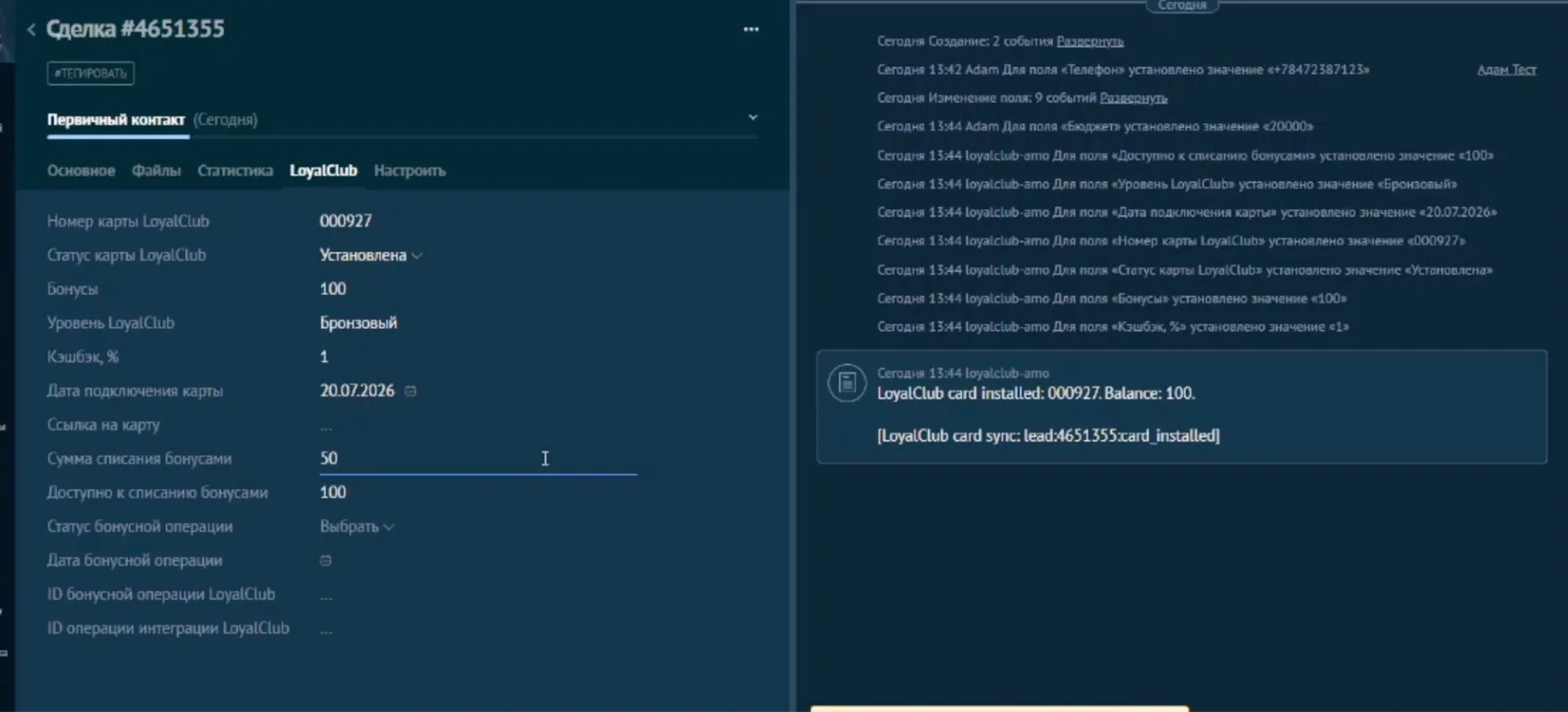Click the log entry setting Бюджет to 20000
Viewport: 1568px width, 712px height.
pyautogui.click(x=1095, y=126)
